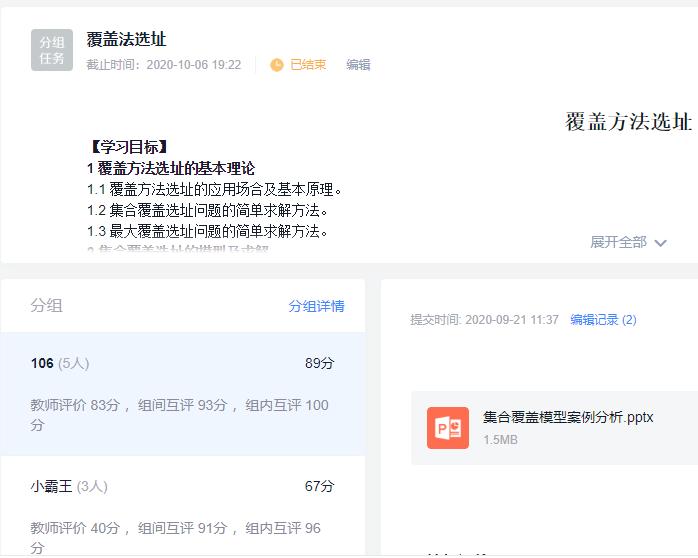The height and width of the screenshot is (558, 698).
Task: Open 编辑记录 (2) history link
Action: 603,320
